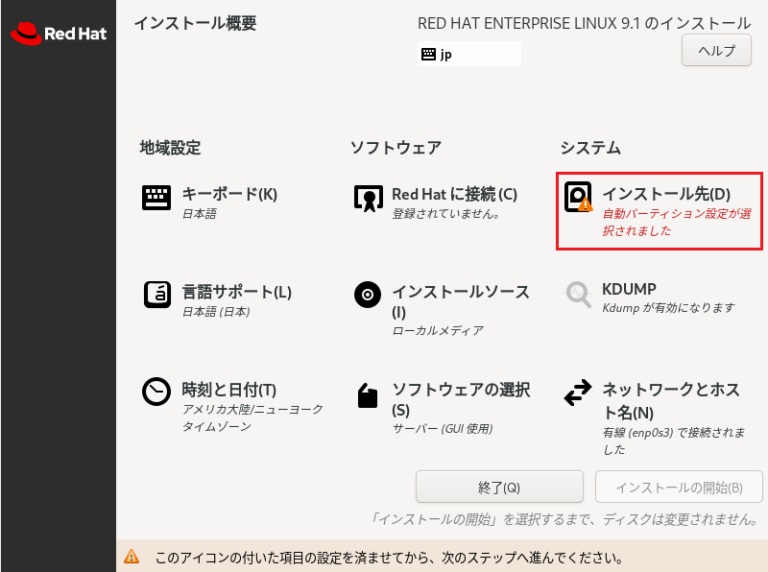Click the warning icon in bottom bar

click(x=132, y=556)
